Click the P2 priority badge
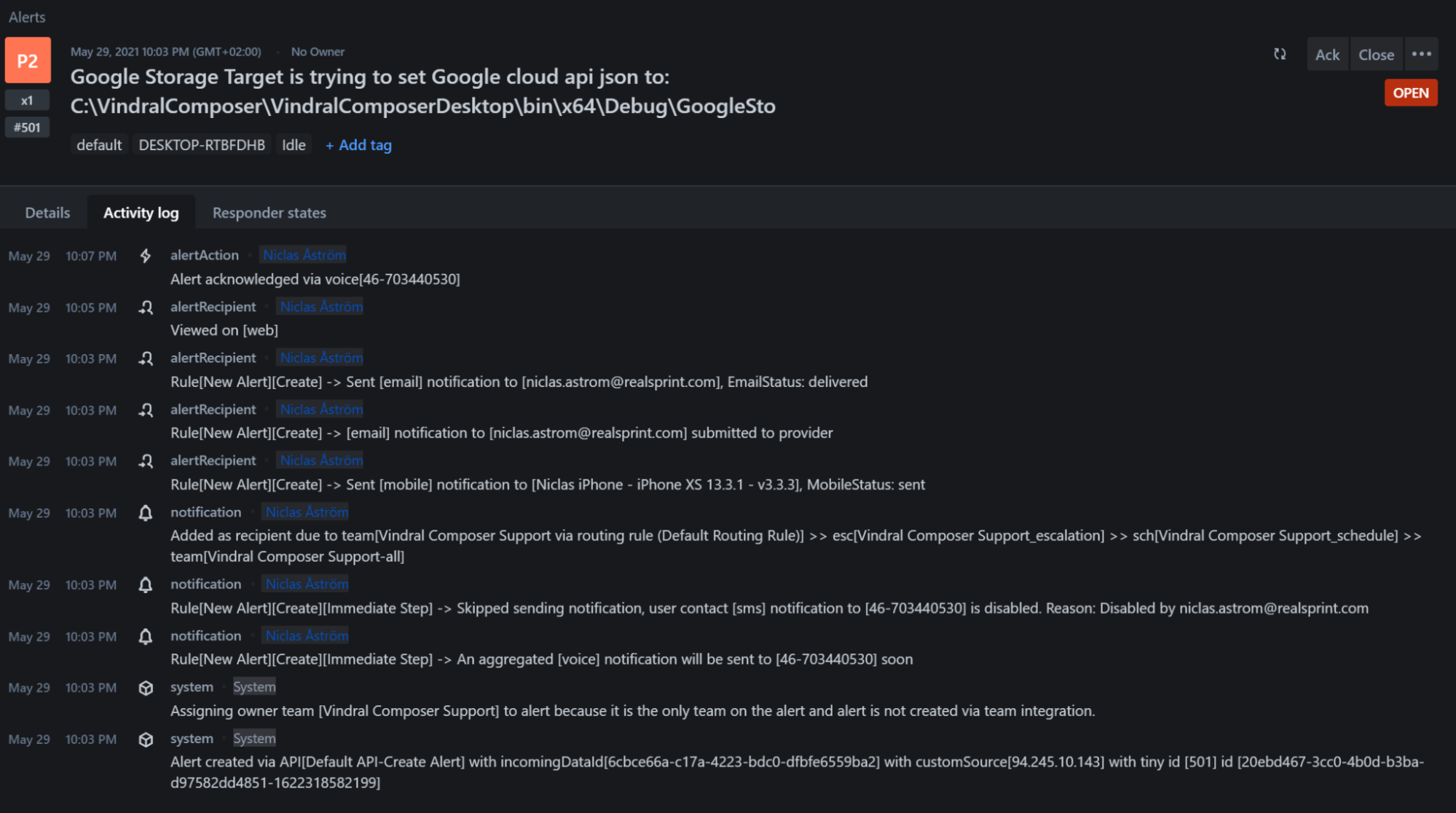1456x813 pixels. (28, 60)
